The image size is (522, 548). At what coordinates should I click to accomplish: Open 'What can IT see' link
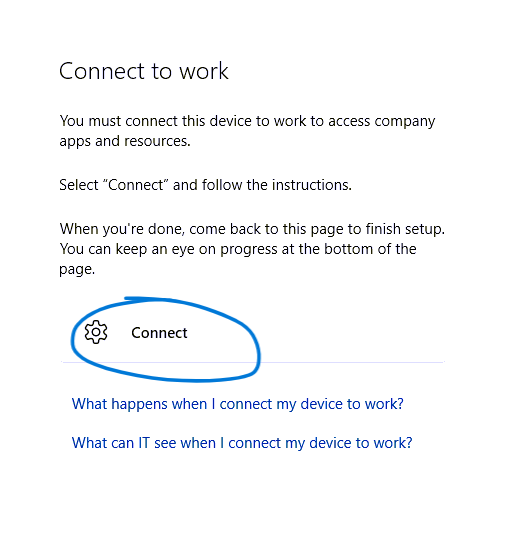[x=242, y=443]
